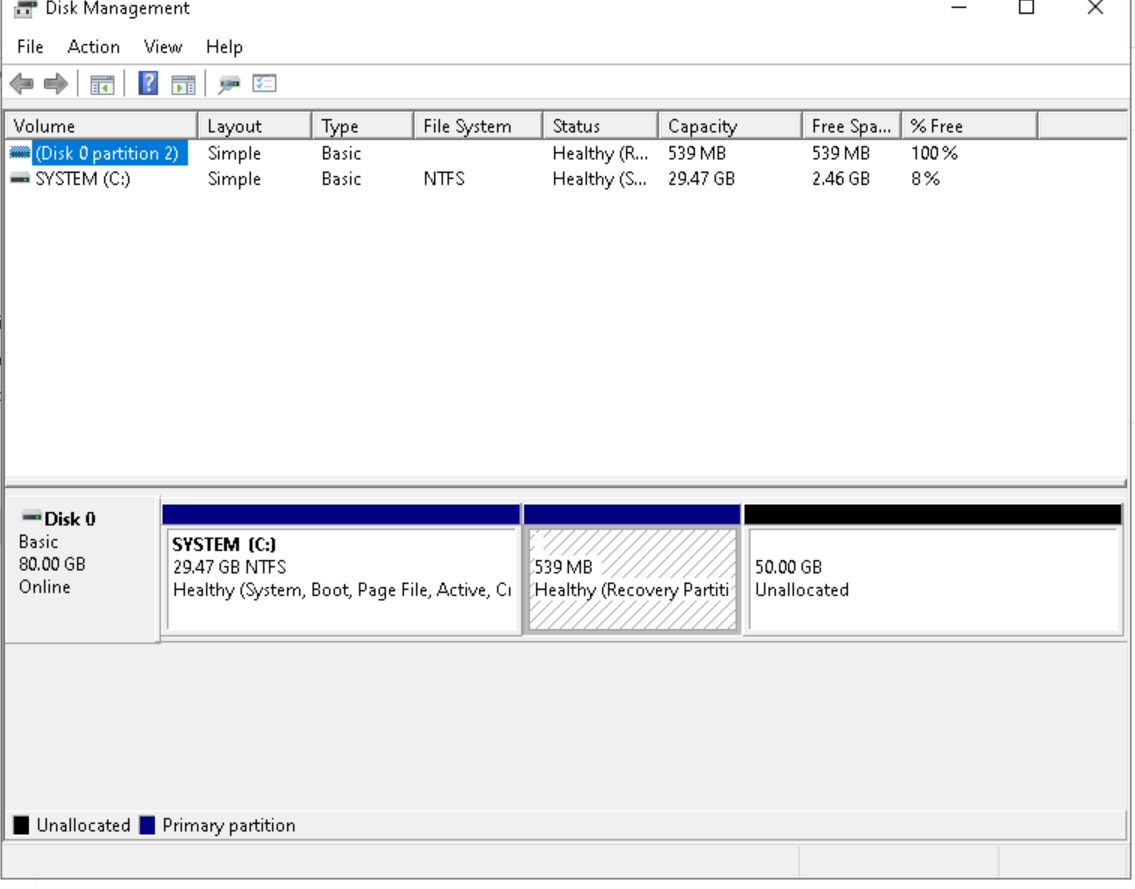Click the Forward arrow toolbar icon

[55, 85]
